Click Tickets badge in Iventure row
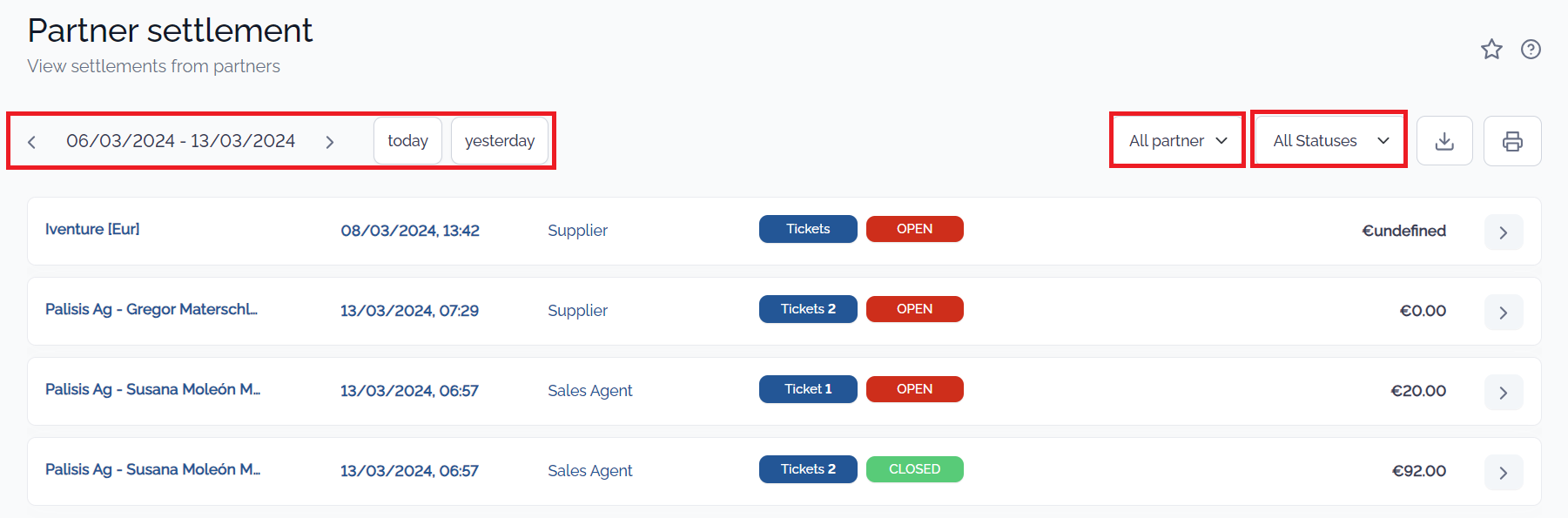The image size is (1568, 518). 808,229
